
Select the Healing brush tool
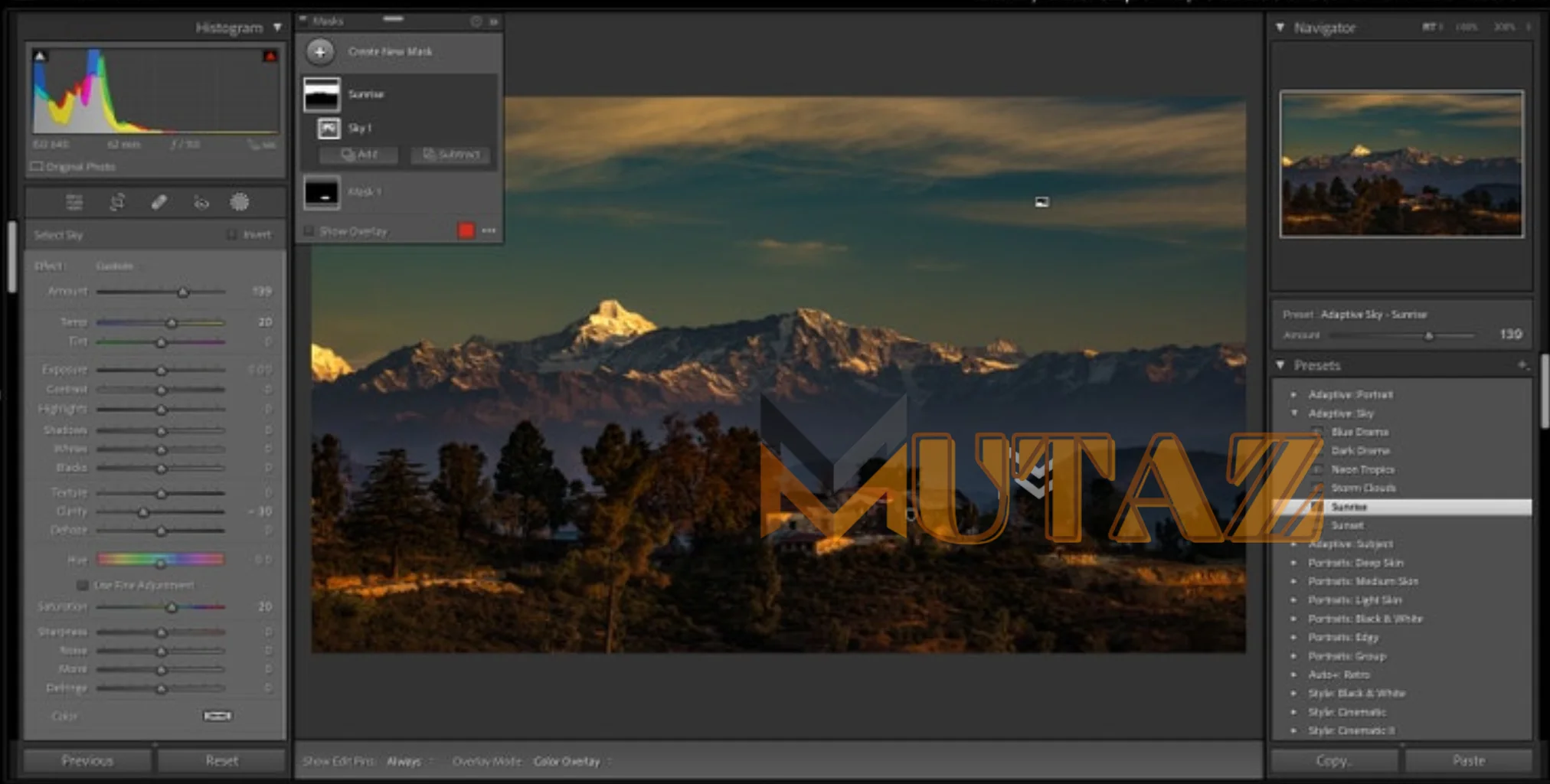tap(159, 202)
